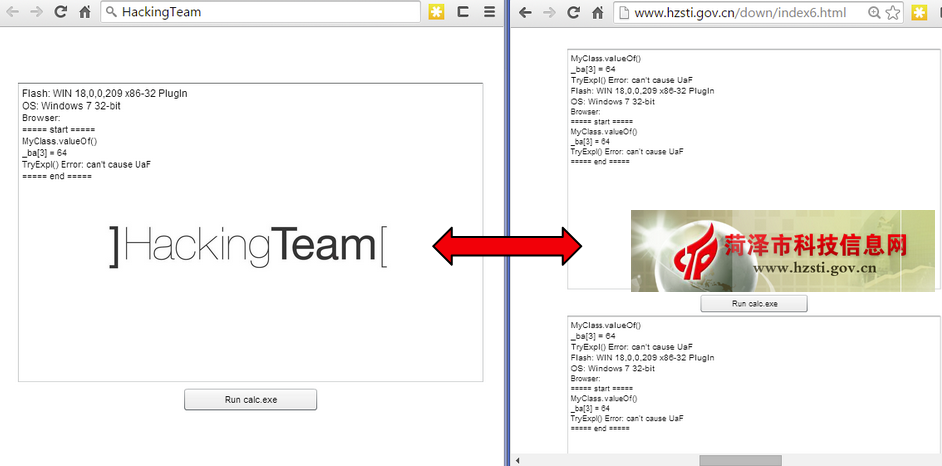Open the home page in the hzsti.gov.cn window
Viewport: 942px width, 466px height.
598,12
